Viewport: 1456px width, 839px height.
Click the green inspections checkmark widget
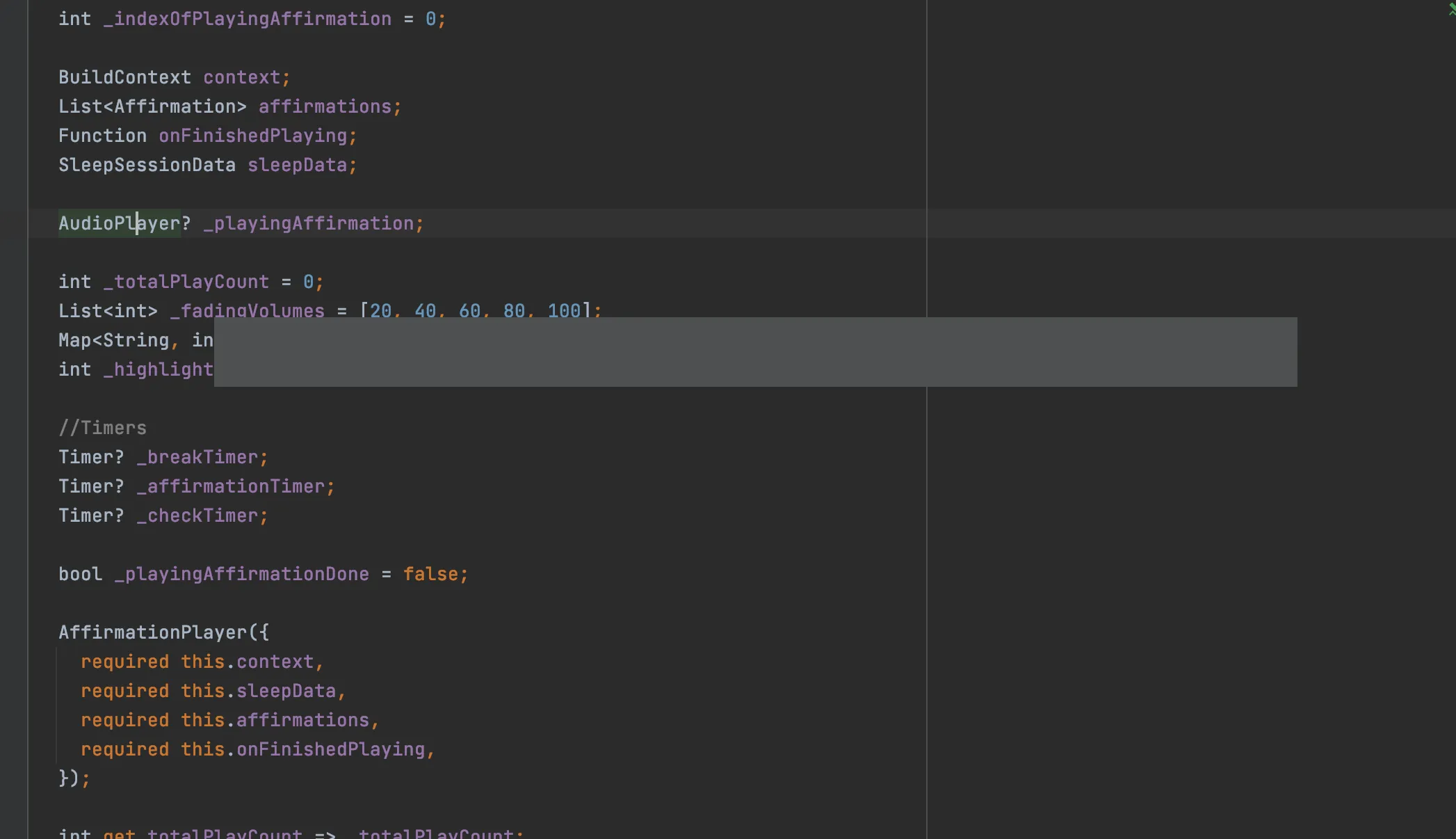(x=1452, y=9)
